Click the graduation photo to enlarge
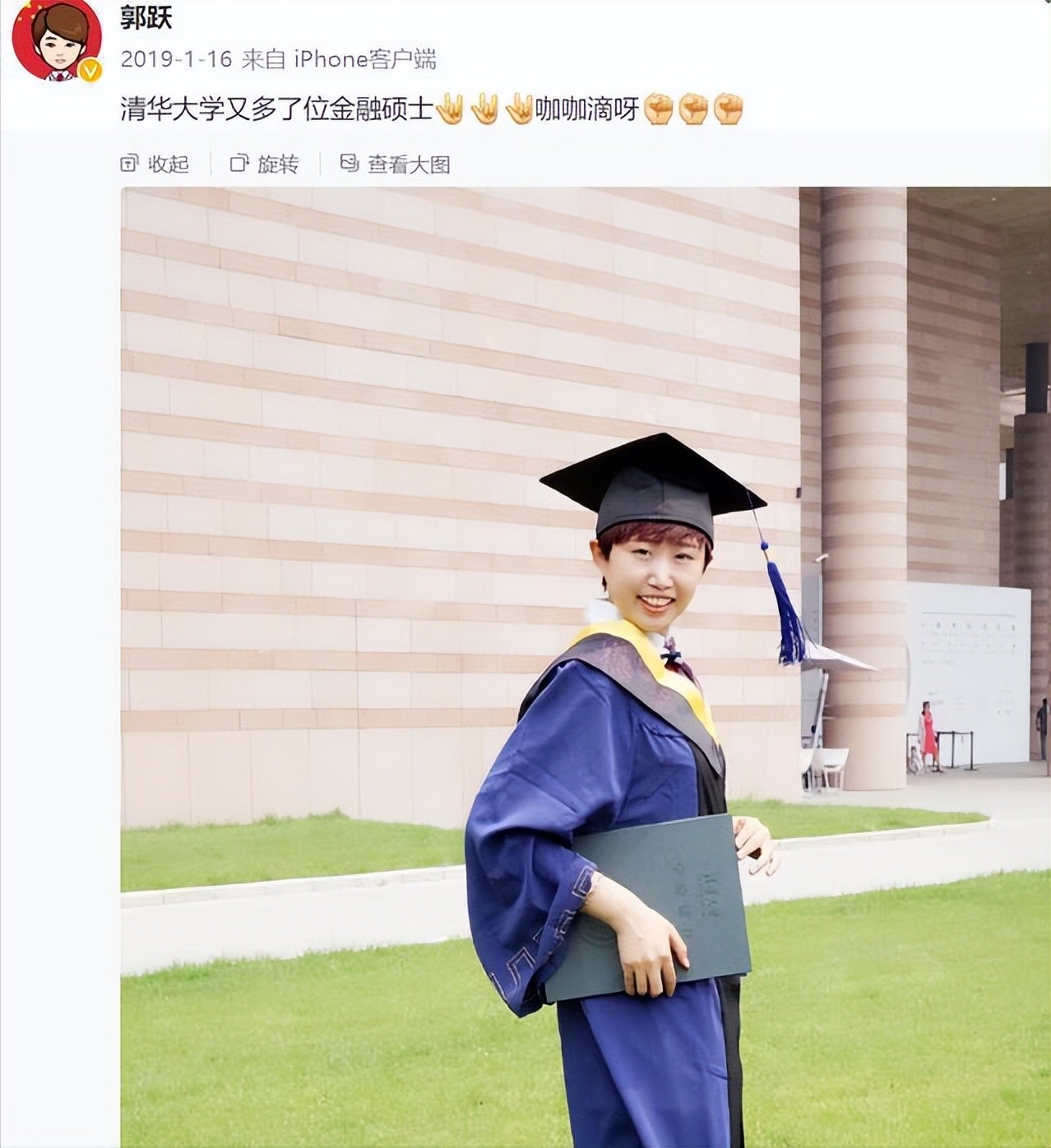 586,667
